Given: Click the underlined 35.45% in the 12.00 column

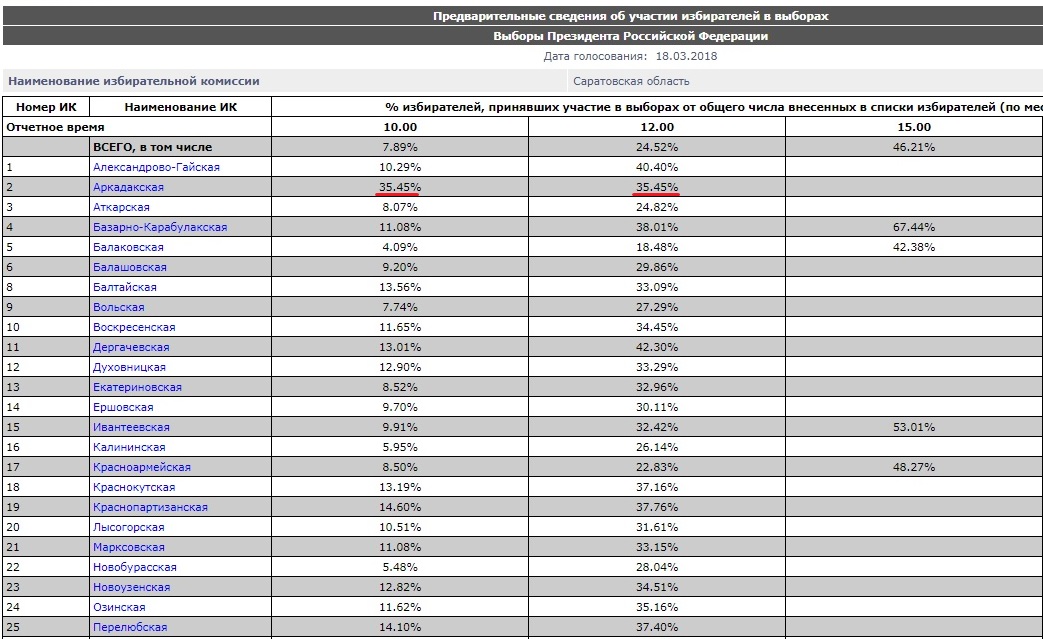Looking at the screenshot, I should click(x=657, y=187).
